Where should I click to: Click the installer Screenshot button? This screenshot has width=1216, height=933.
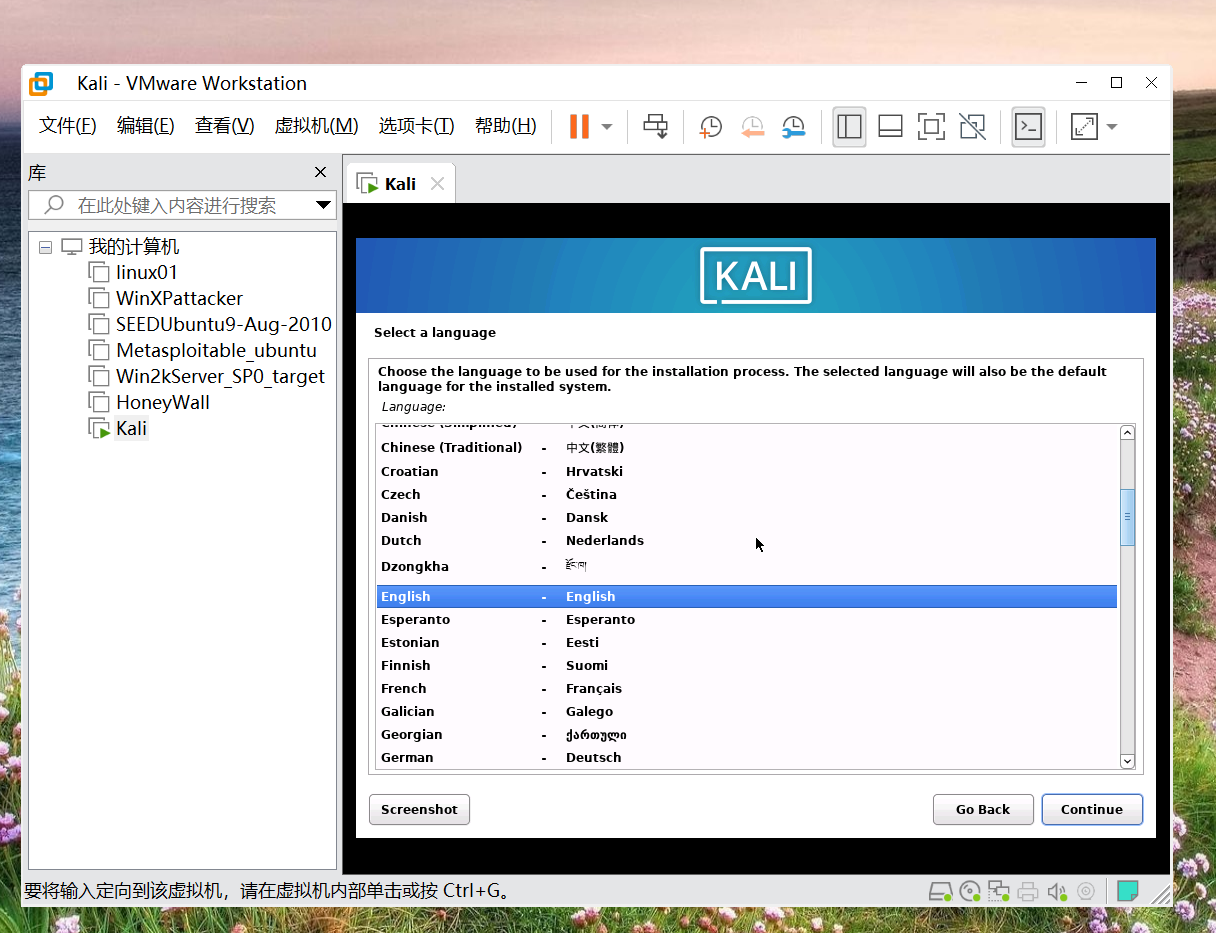pos(419,809)
